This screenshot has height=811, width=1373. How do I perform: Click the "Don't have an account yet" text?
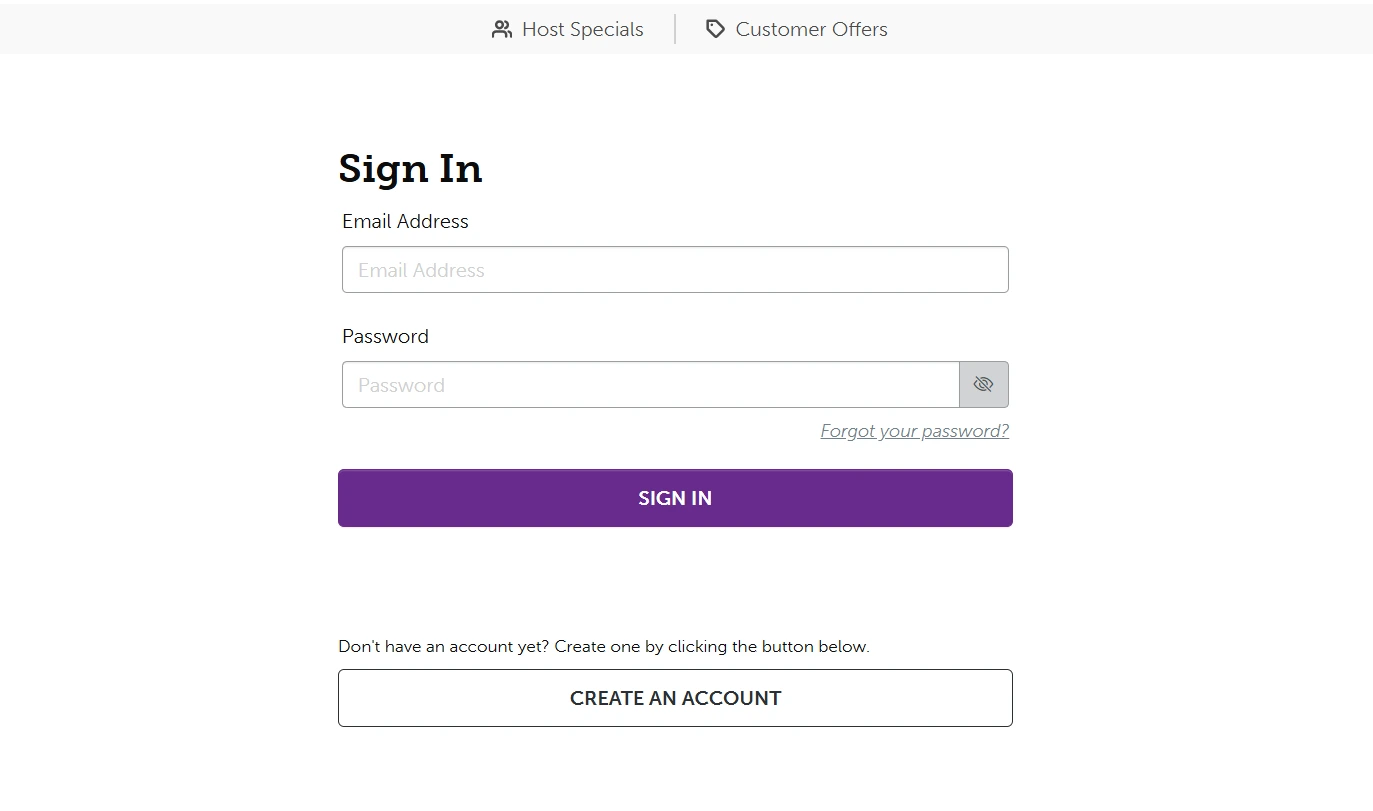click(603, 646)
